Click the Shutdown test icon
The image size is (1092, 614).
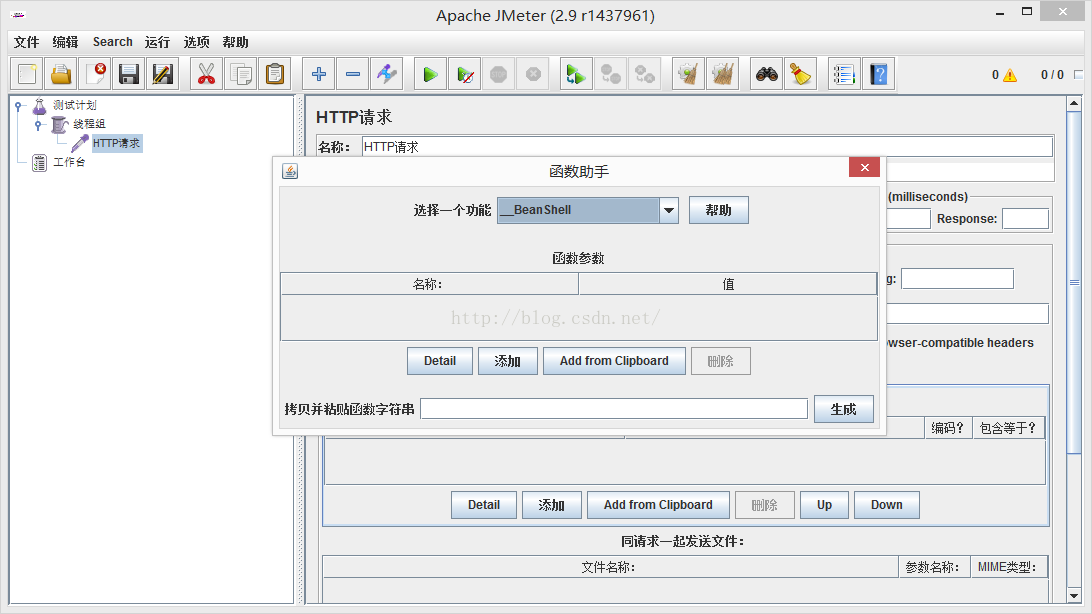(x=533, y=74)
